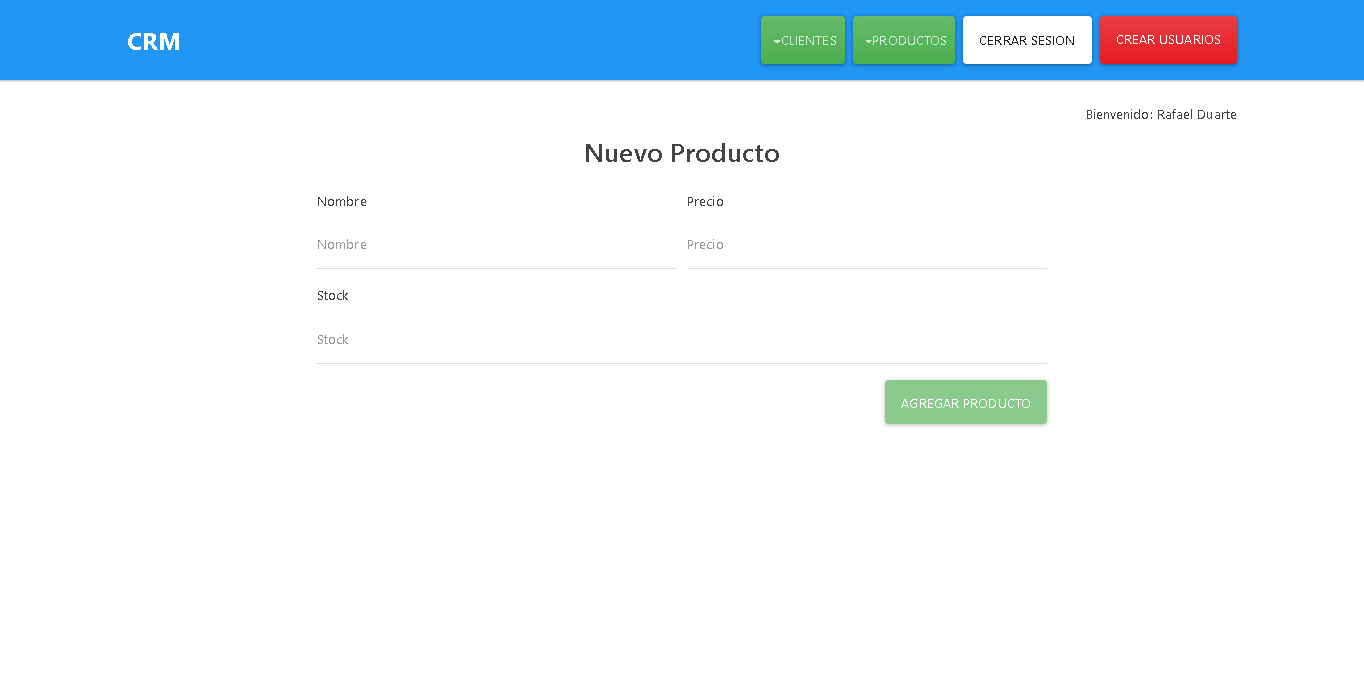Click inside the Stock input field

pyautogui.click(x=681, y=339)
